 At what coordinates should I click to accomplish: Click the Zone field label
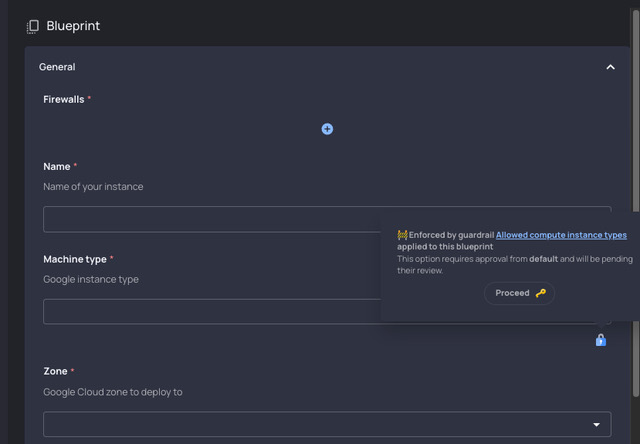pyautogui.click(x=55, y=371)
